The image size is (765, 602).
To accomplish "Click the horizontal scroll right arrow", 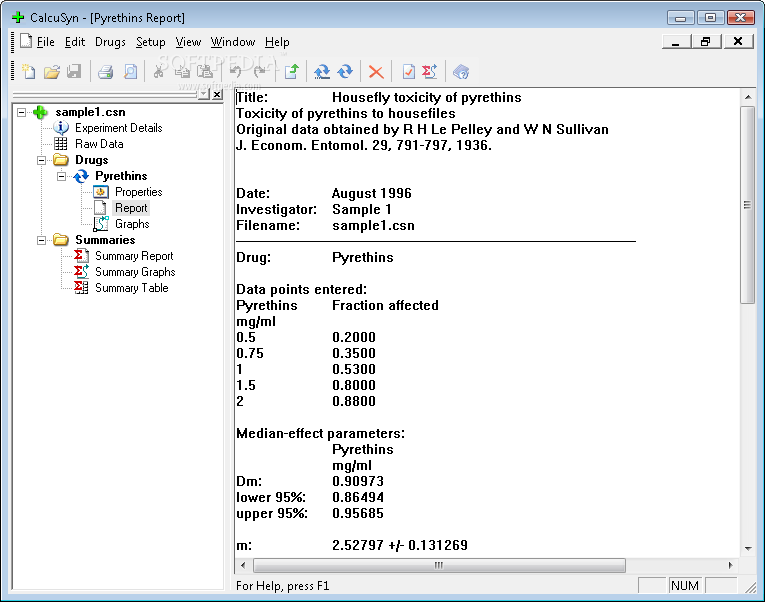I will pos(730,565).
